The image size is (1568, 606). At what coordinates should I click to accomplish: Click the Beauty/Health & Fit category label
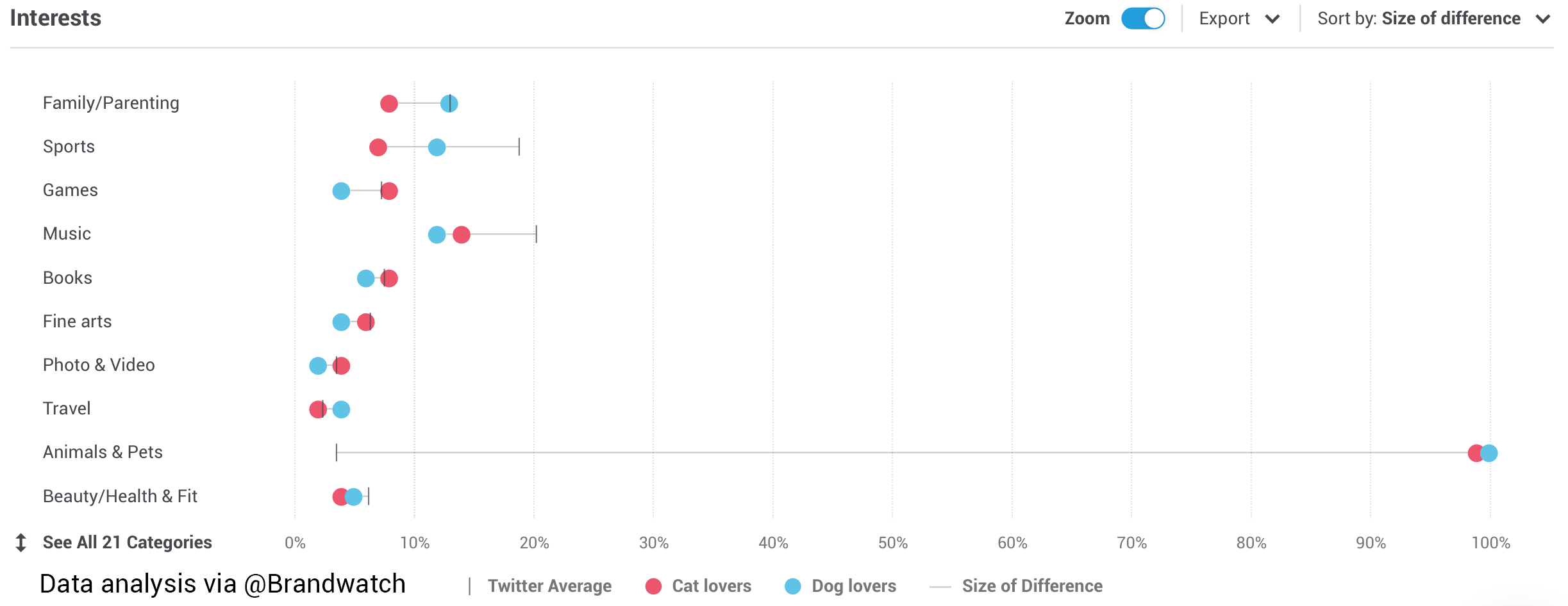click(120, 496)
